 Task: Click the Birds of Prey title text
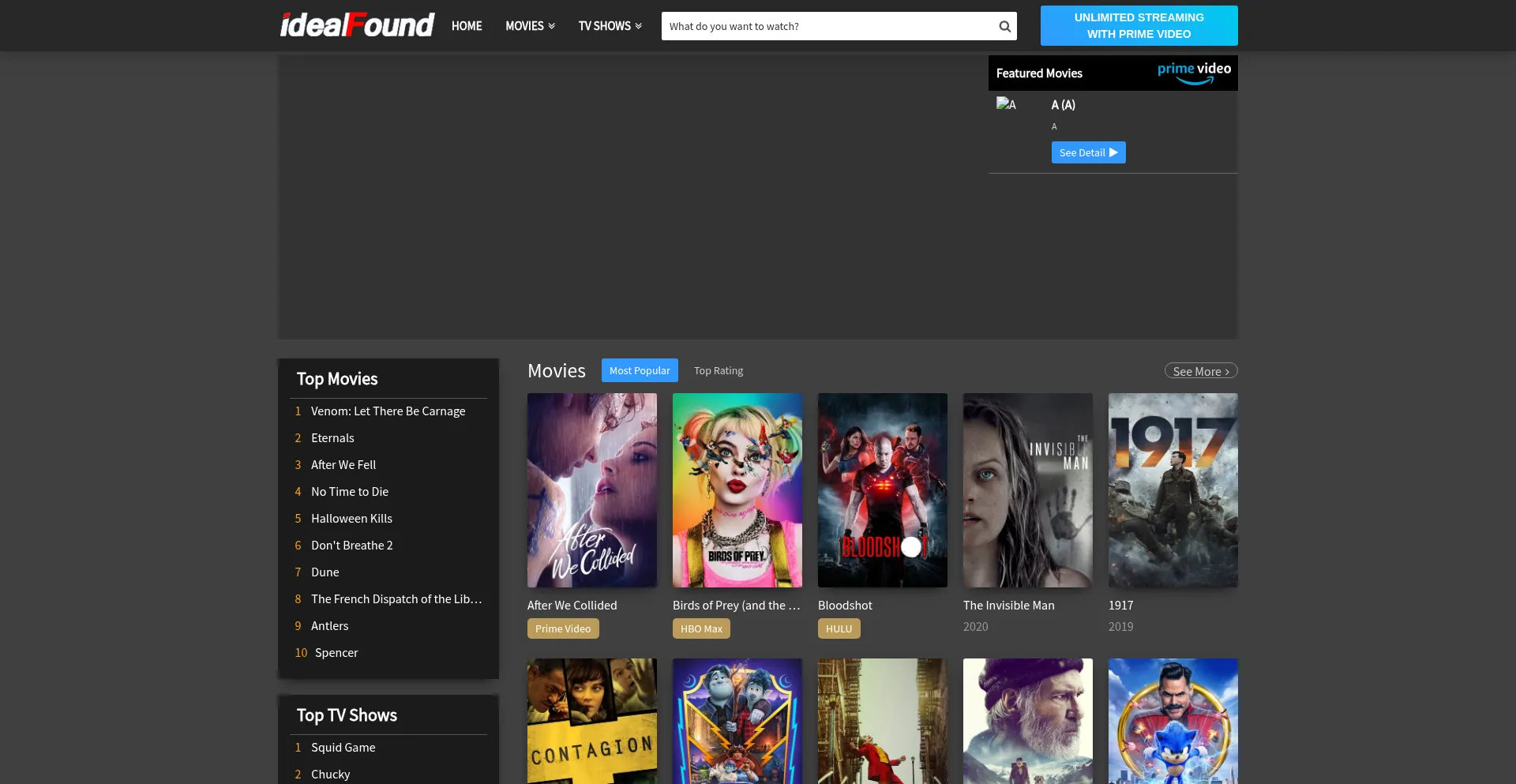point(737,606)
